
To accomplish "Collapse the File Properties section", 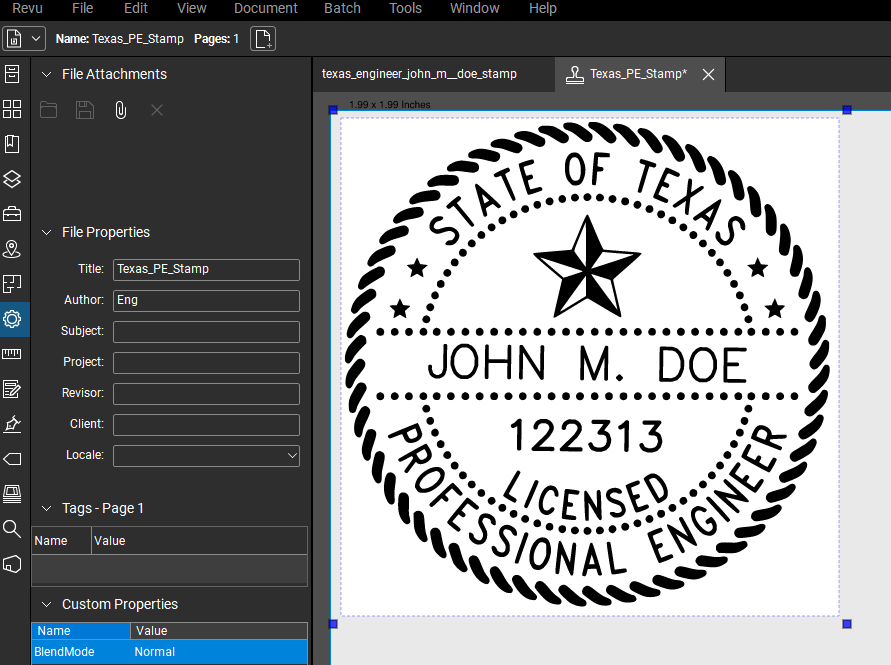I will [46, 232].
